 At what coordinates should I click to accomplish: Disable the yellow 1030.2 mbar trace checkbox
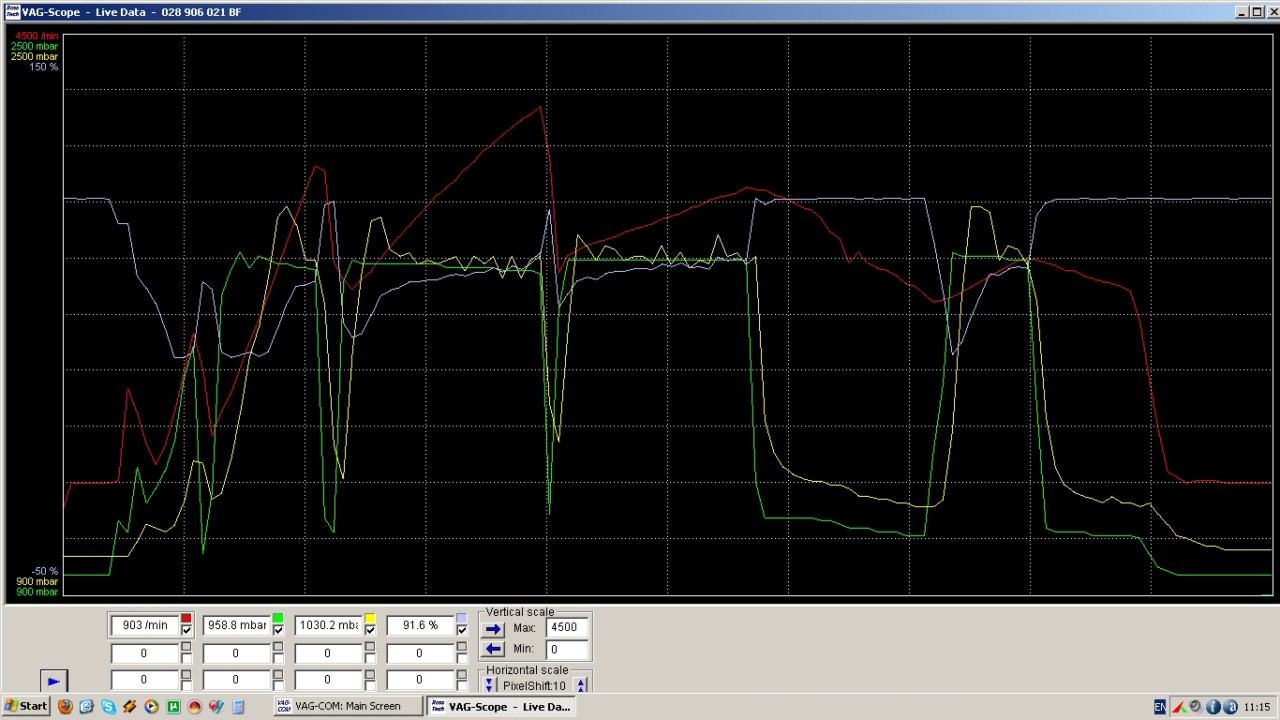[x=370, y=630]
